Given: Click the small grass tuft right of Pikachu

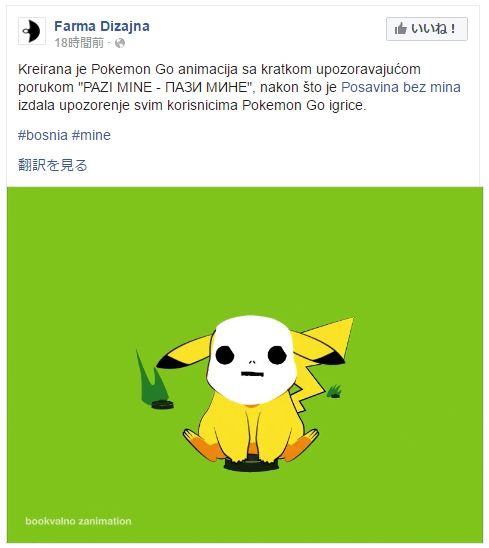Looking at the screenshot, I should [x=335, y=391].
